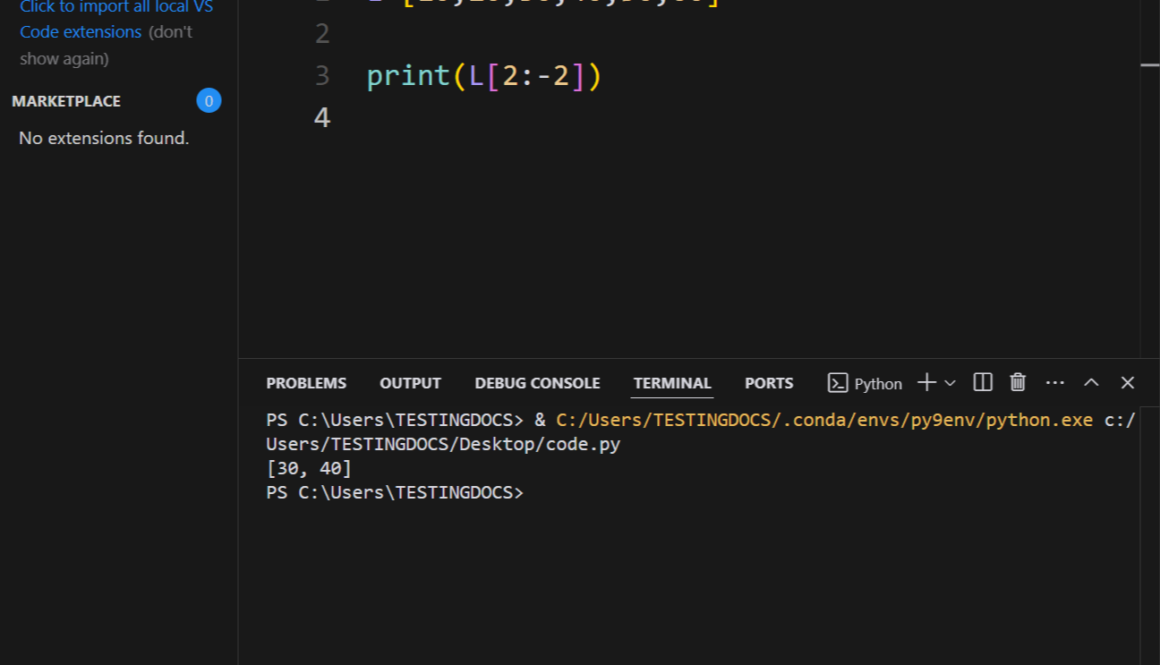Open the launch profile dropdown arrow

tap(950, 383)
